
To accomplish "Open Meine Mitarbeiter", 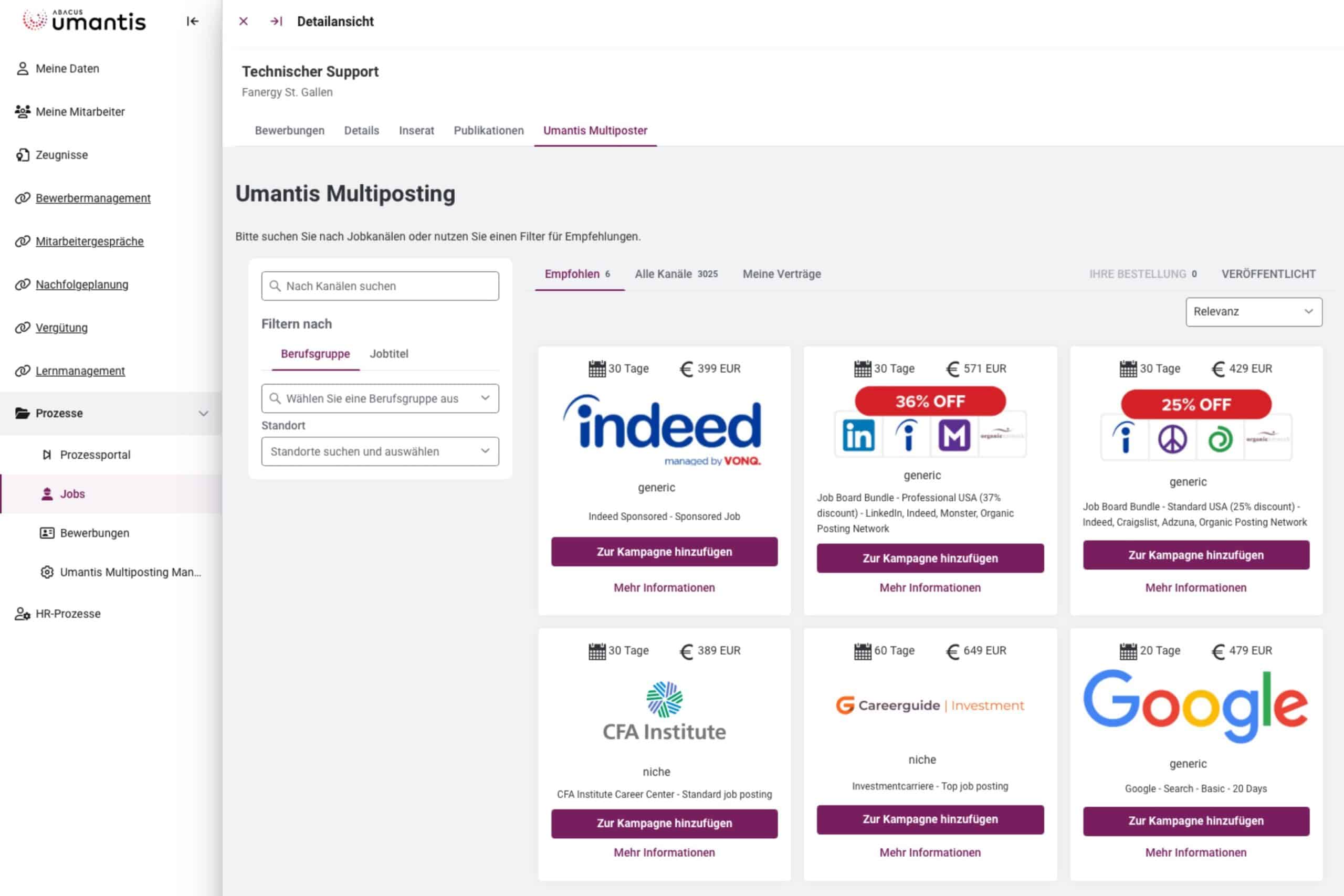I will (80, 111).
